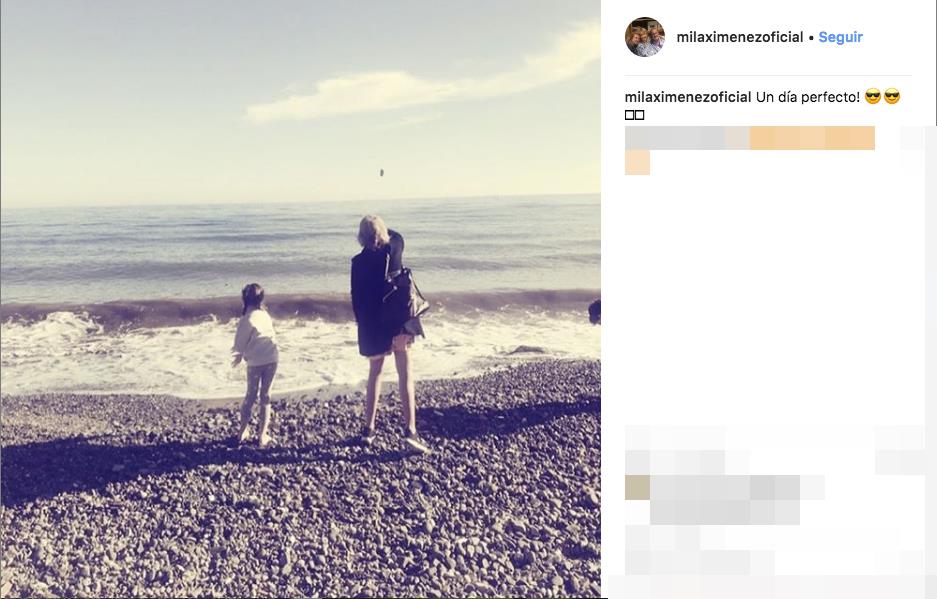The image size is (937, 599).
Task: Click the "Un día perfecto!" caption text
Action: 808,97
